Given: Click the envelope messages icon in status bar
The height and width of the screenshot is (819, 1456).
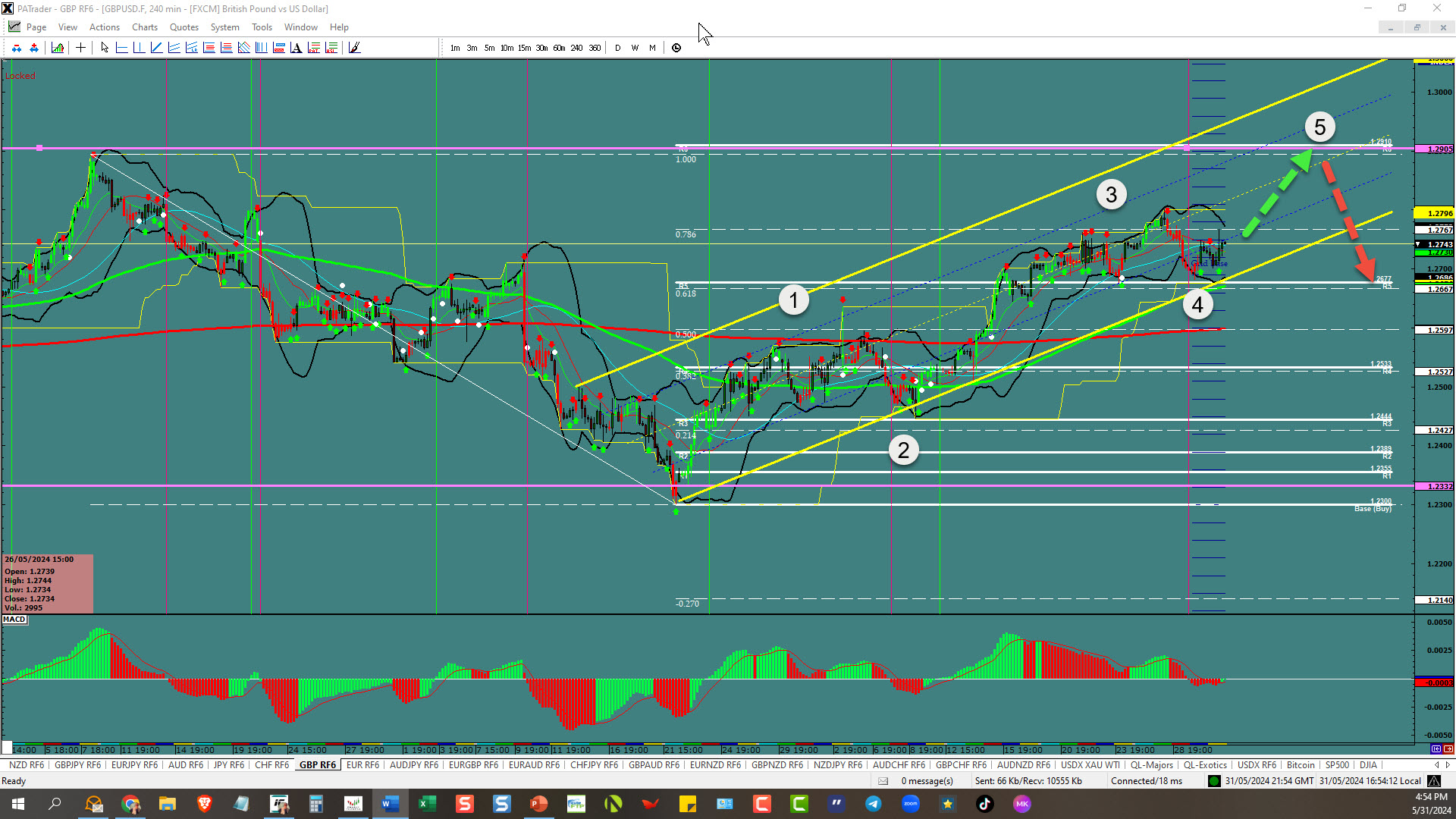Looking at the screenshot, I should tap(883, 781).
